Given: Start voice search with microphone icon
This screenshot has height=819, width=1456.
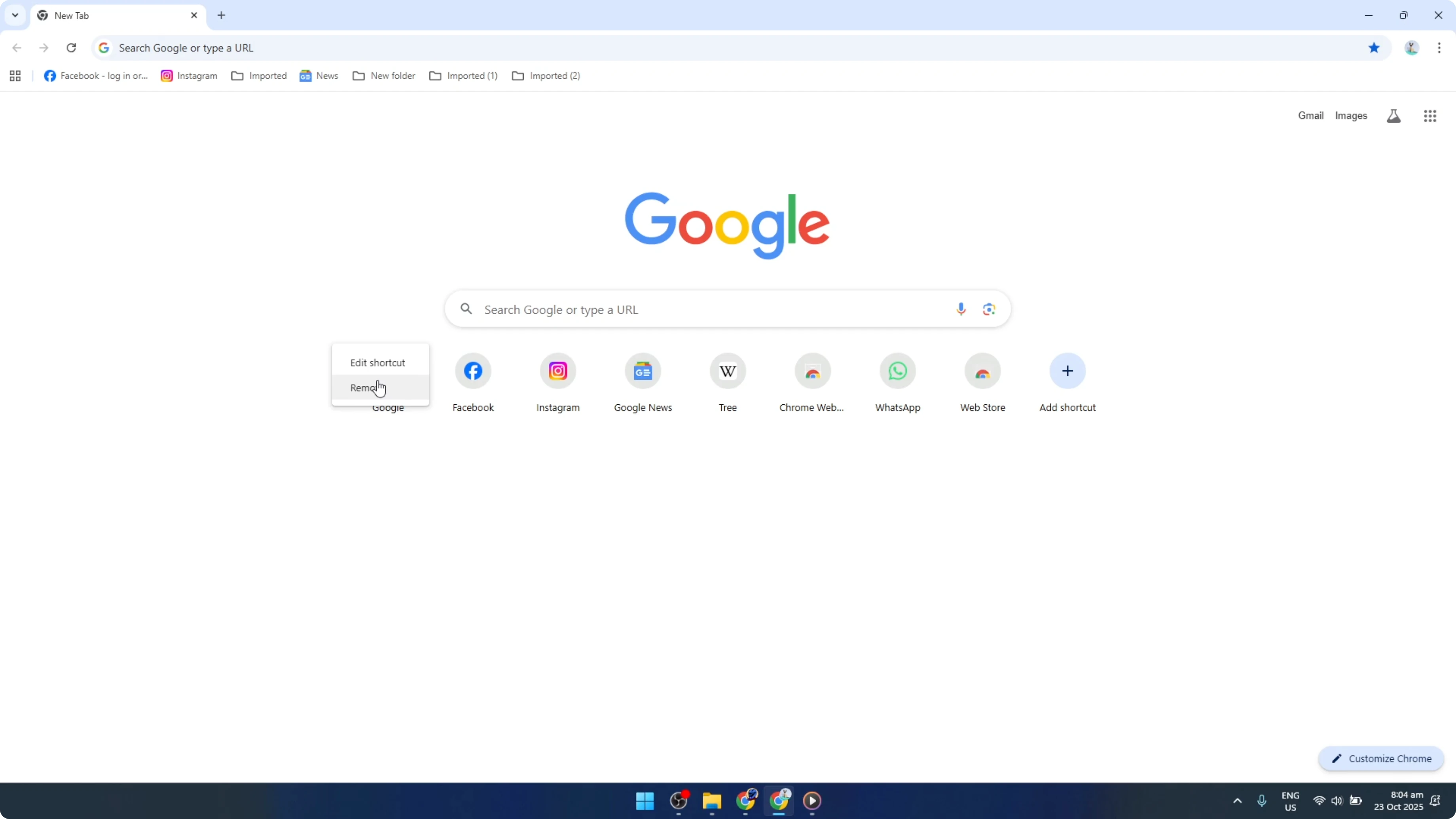Looking at the screenshot, I should tap(961, 309).
